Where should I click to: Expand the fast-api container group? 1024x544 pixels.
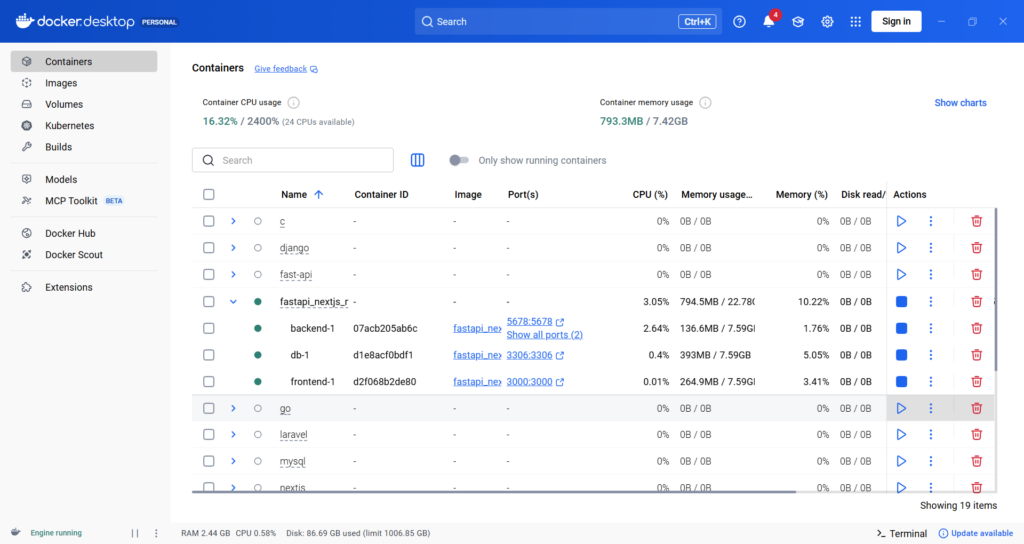click(233, 275)
